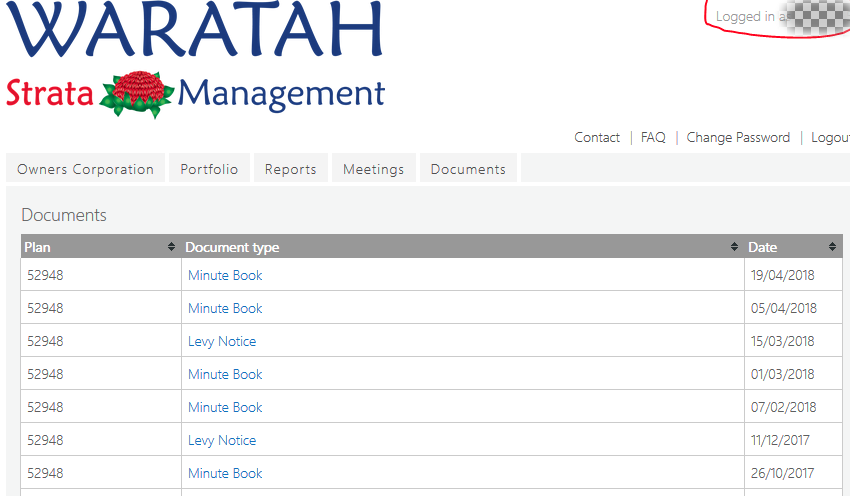850x496 pixels.
Task: Open Minute Book dated 19/04/2018
Action: pyautogui.click(x=225, y=275)
